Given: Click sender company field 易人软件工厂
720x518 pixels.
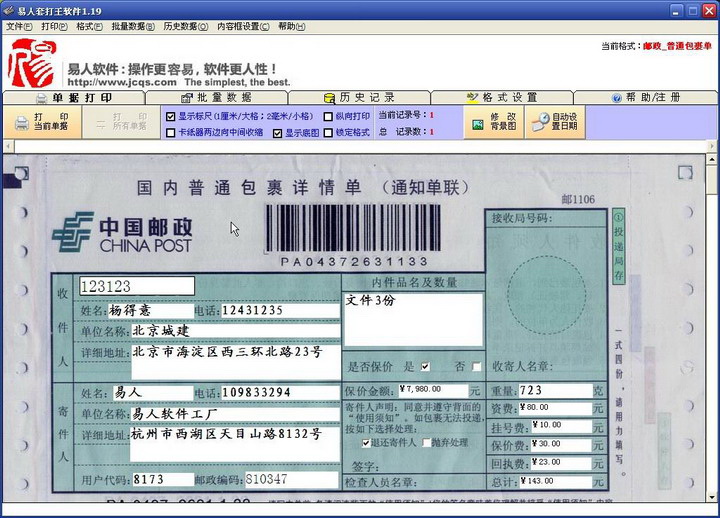Looking at the screenshot, I should [235, 414].
